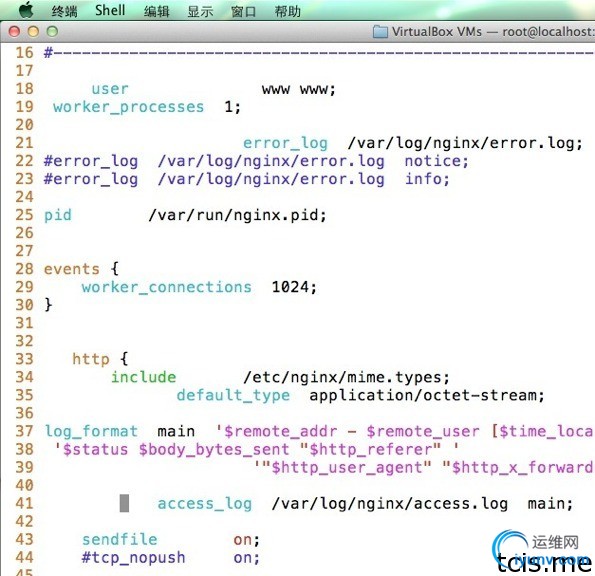Click 'info;' on line 23

427,179
